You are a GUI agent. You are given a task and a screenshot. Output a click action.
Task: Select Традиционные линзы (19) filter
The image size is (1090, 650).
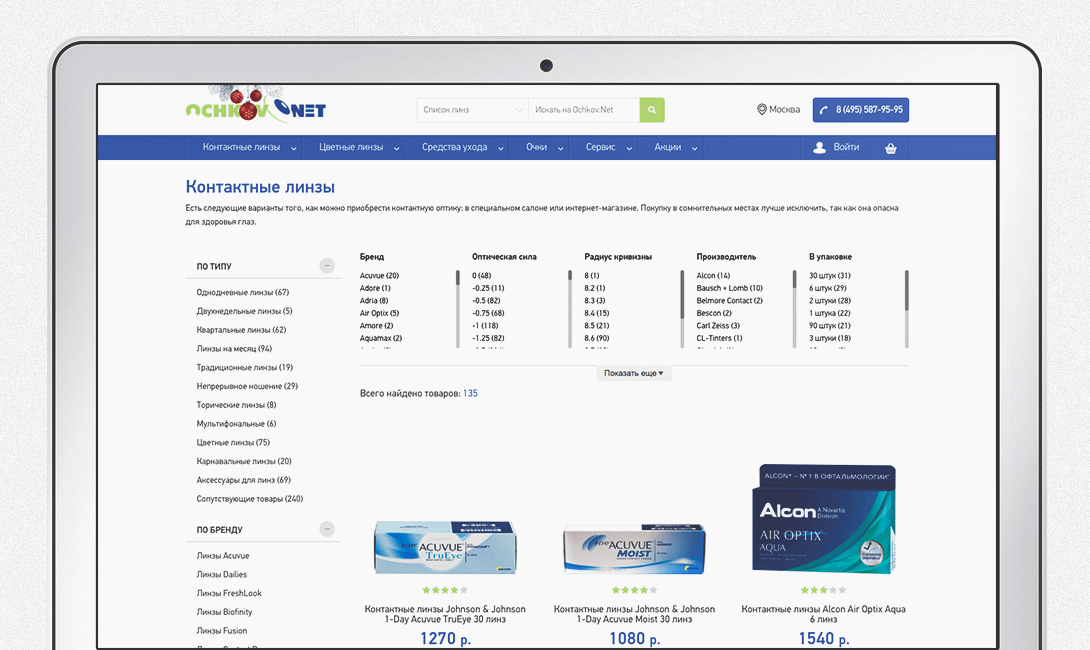[x=245, y=368]
